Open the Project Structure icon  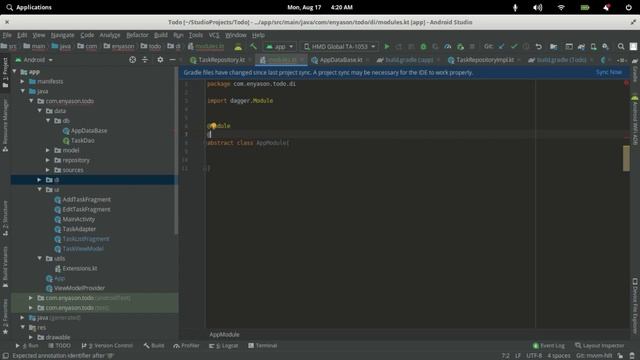[553, 47]
